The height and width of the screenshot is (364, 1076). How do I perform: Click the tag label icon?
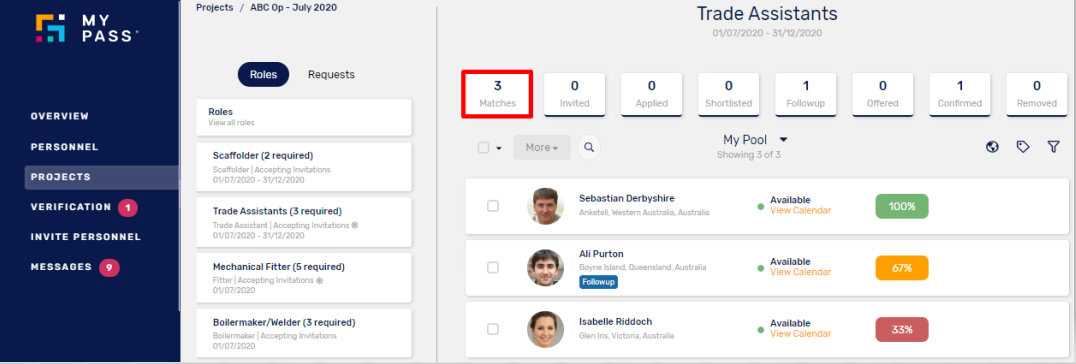pyautogui.click(x=1022, y=146)
